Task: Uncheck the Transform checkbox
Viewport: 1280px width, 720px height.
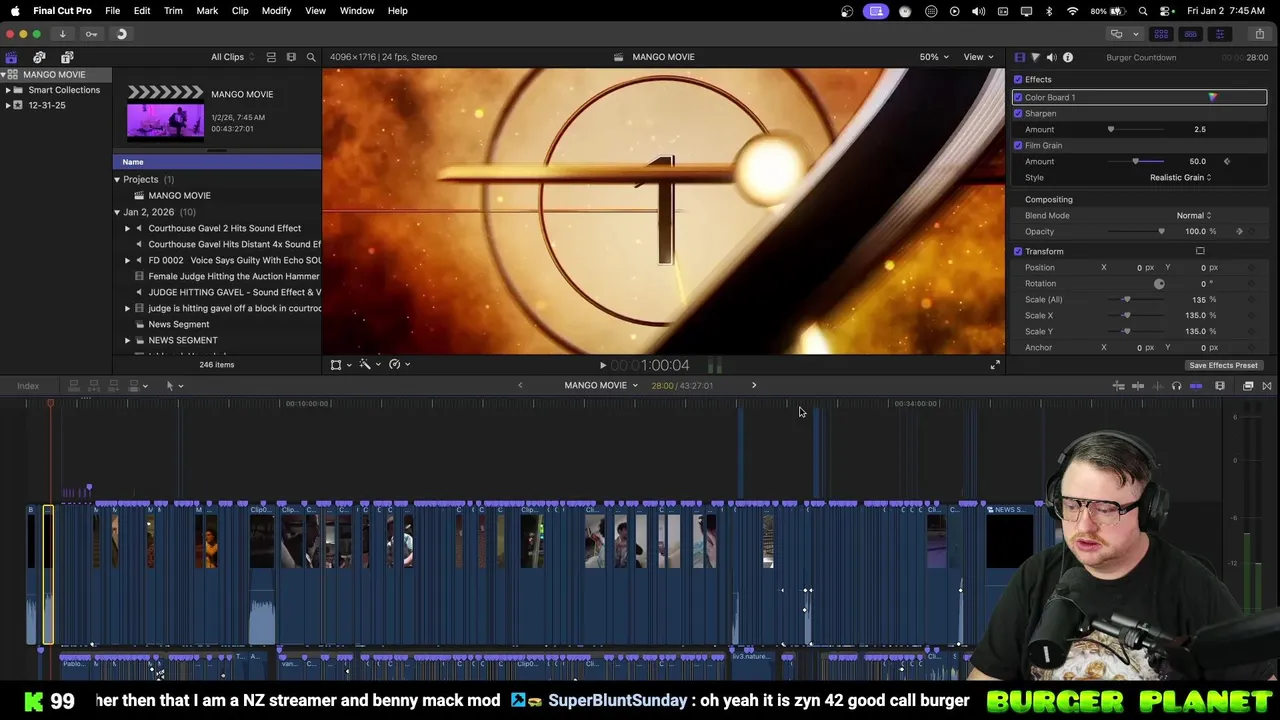Action: pyautogui.click(x=1018, y=251)
